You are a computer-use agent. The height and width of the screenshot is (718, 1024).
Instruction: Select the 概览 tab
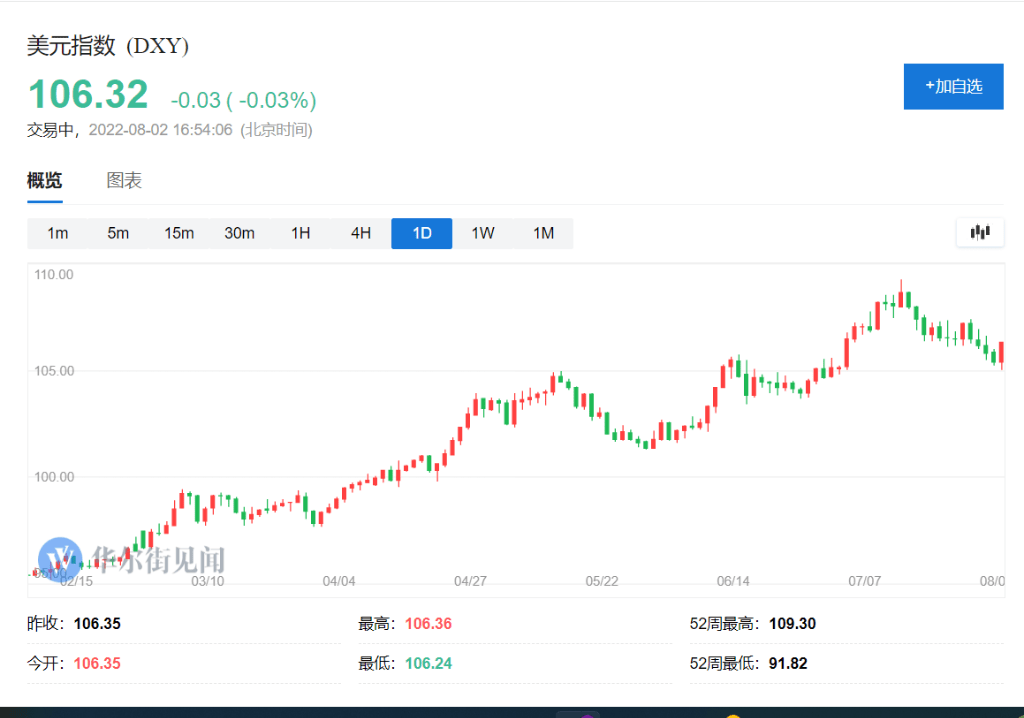click(44, 180)
